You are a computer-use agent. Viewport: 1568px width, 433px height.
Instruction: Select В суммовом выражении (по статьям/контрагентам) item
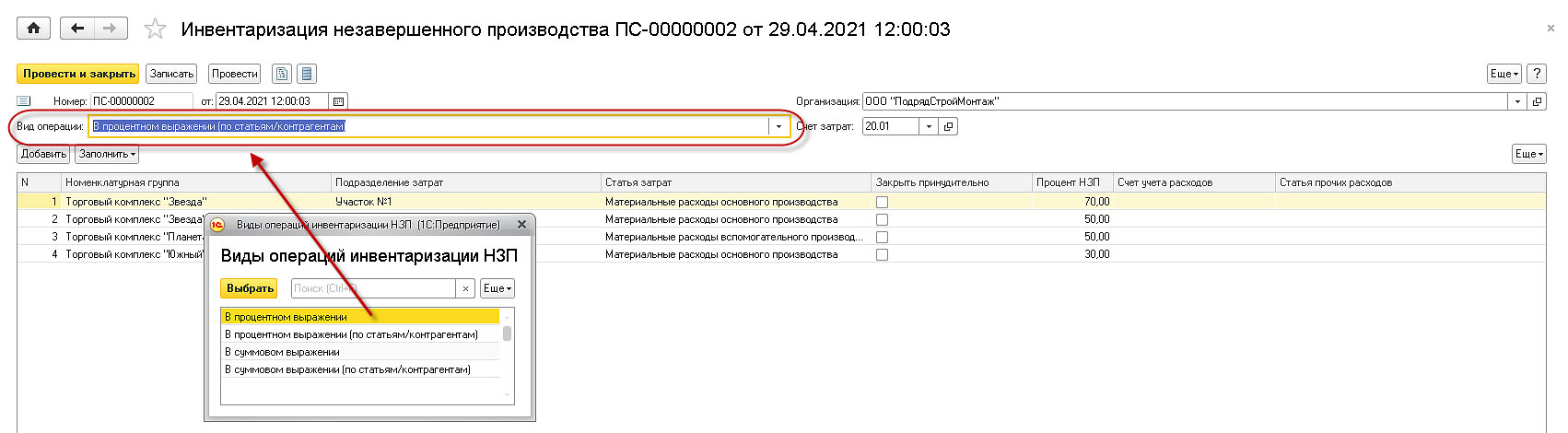[x=360, y=369]
